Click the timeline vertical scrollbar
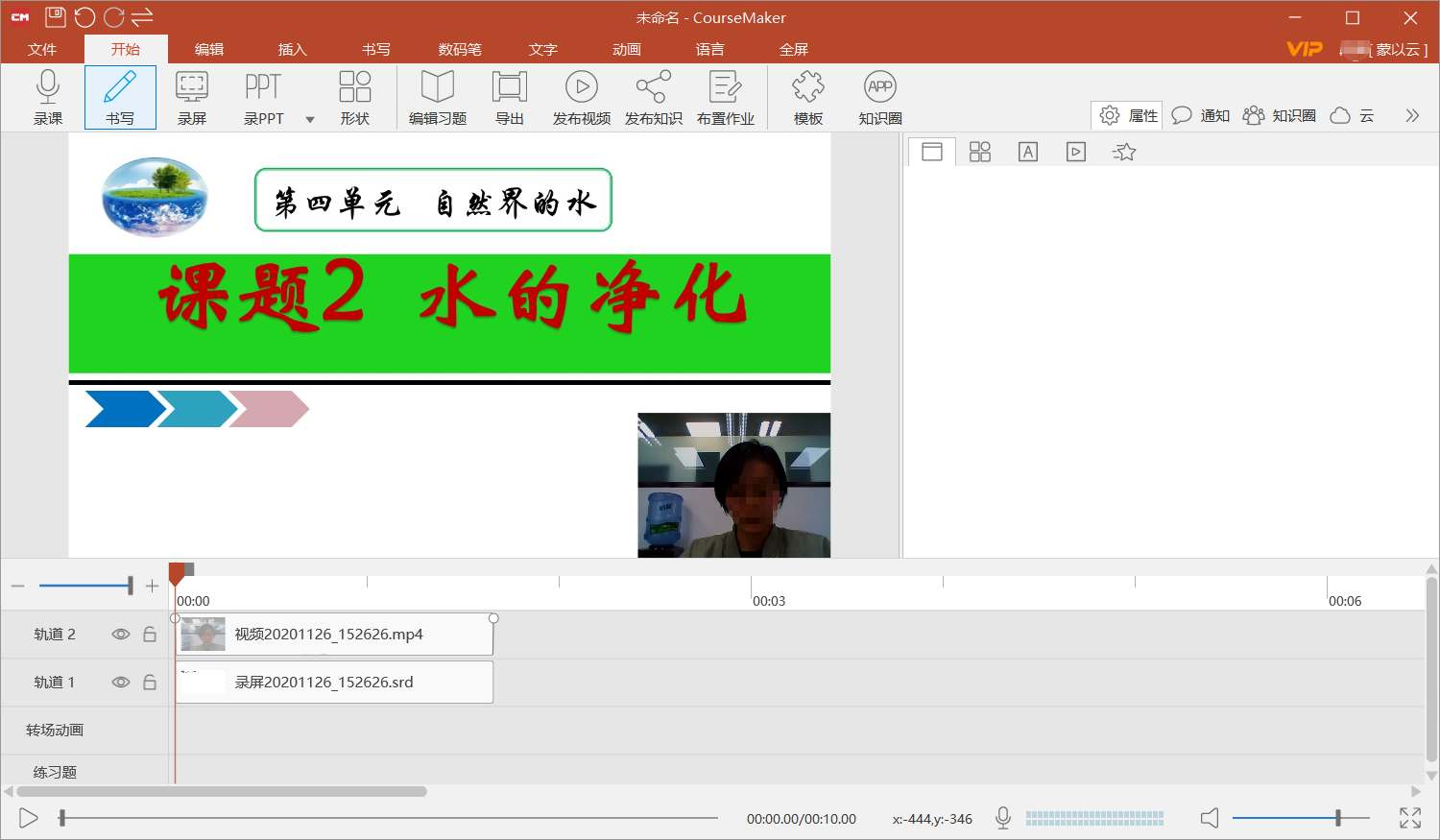This screenshot has height=840, width=1440. pos(1431,669)
